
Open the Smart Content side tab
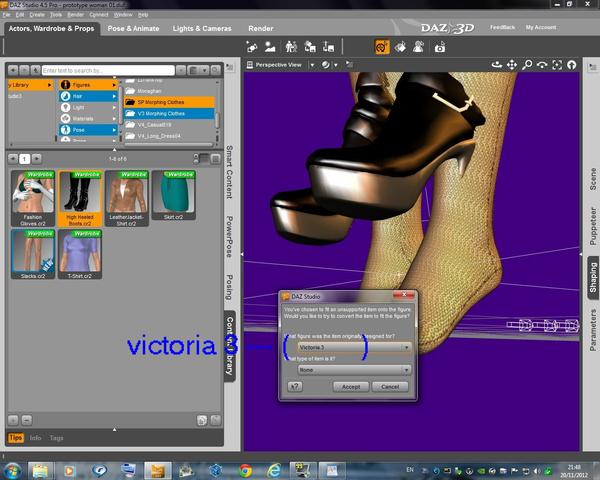tap(230, 172)
